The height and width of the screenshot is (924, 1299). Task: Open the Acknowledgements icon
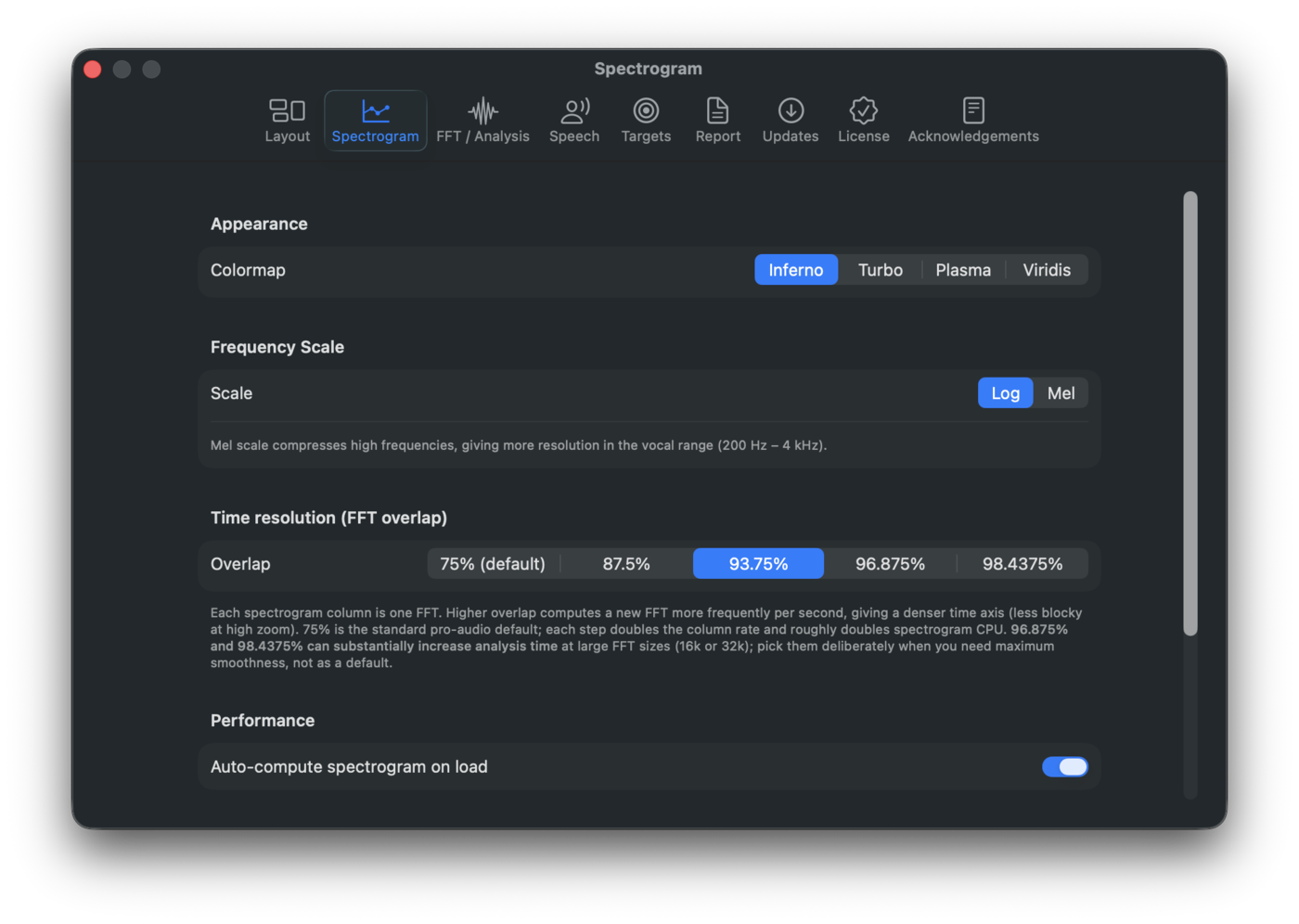pyautogui.click(x=973, y=121)
